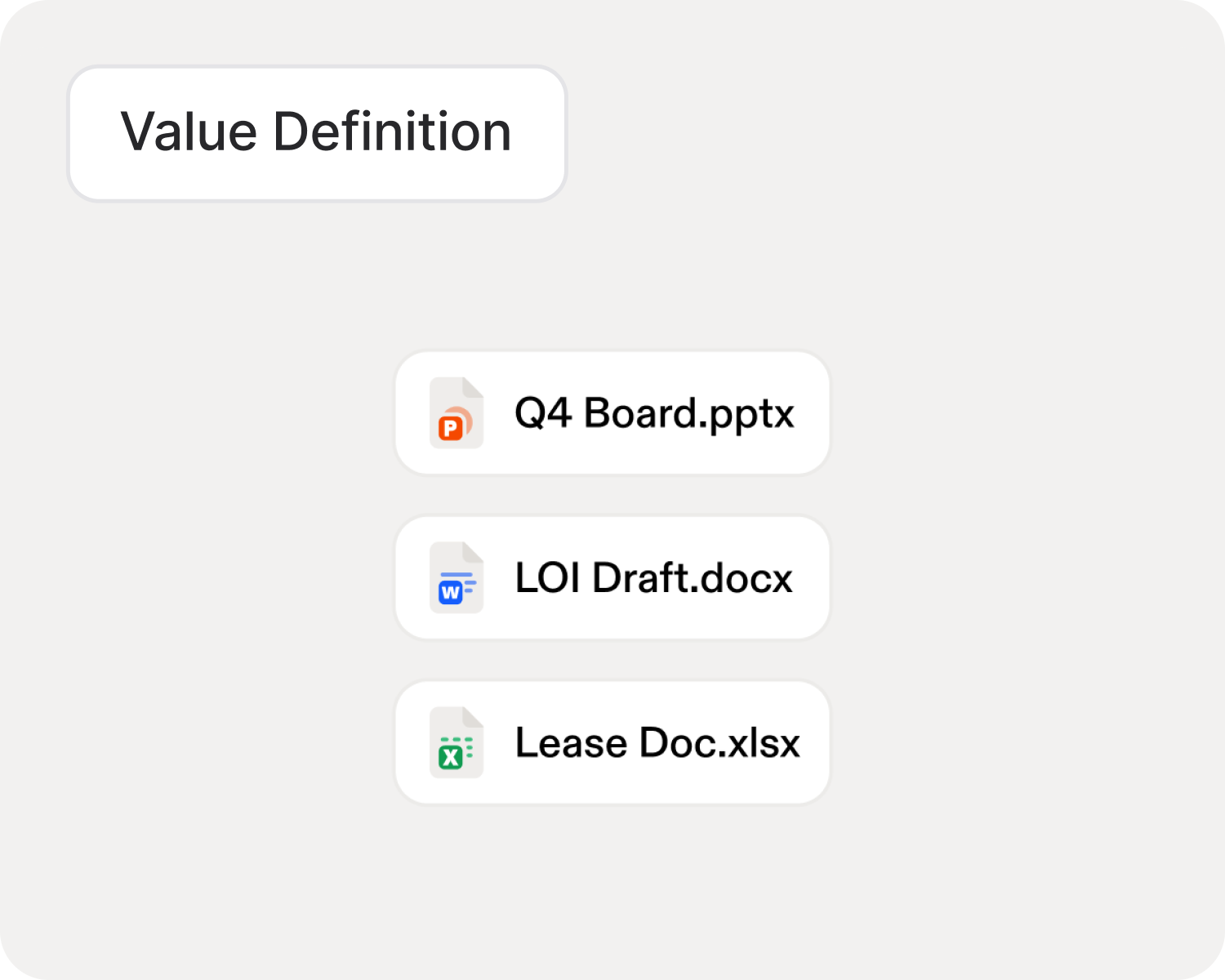This screenshot has height=980, width=1225.
Task: Select the middle attachment in the file list
Action: 612,577
